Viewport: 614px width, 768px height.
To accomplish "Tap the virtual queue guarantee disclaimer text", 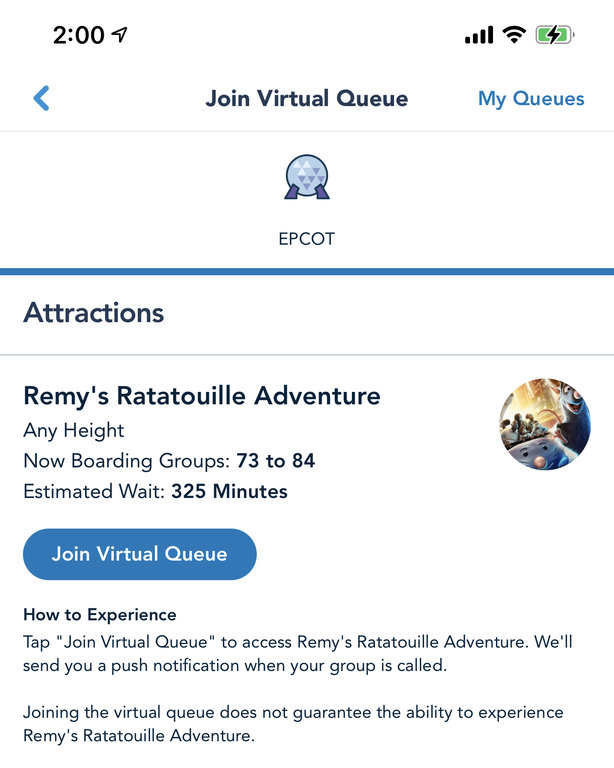I will 293,724.
